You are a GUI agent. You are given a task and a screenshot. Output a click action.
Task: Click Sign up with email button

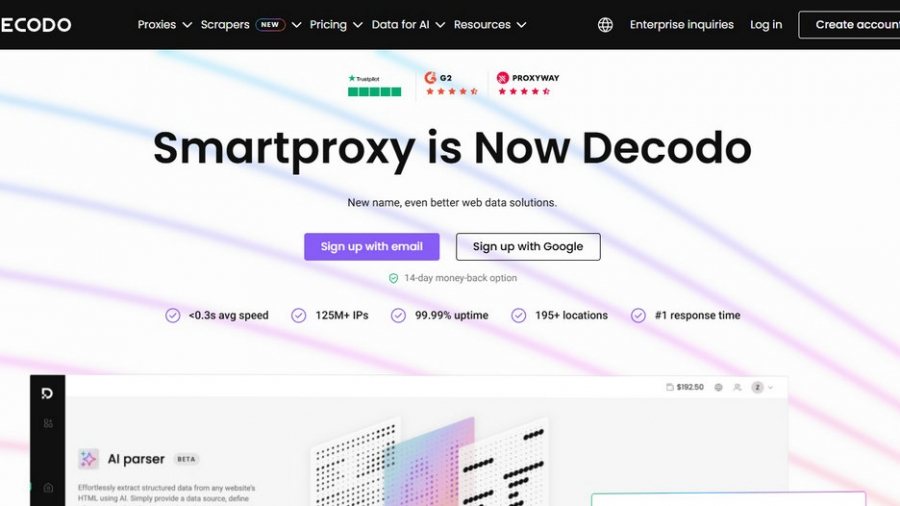click(371, 247)
